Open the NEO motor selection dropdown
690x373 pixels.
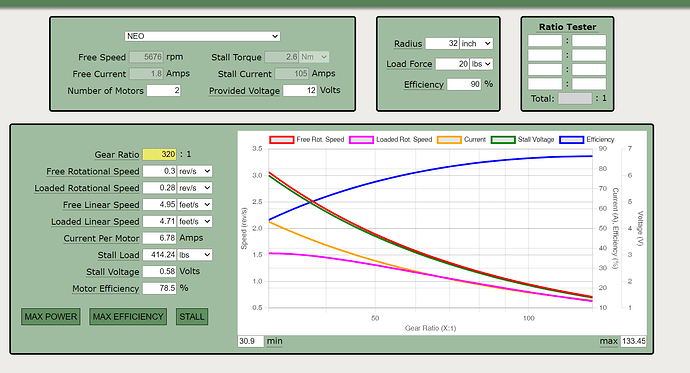[202, 36]
